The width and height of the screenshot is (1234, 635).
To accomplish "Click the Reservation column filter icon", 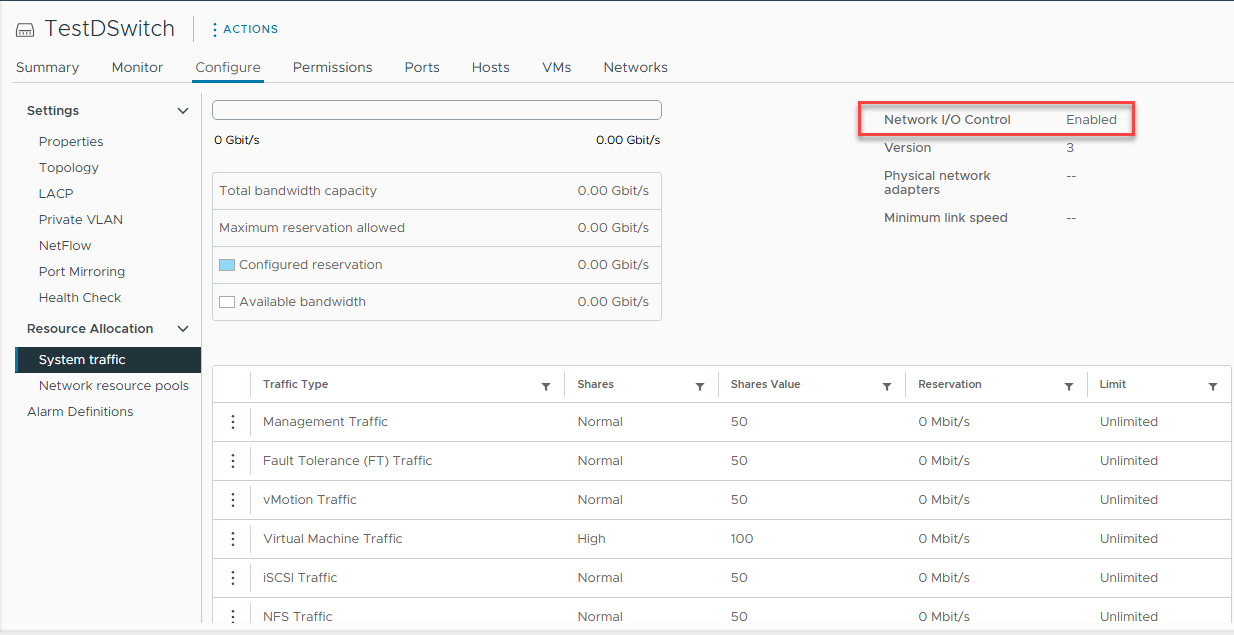I will click(x=1069, y=386).
